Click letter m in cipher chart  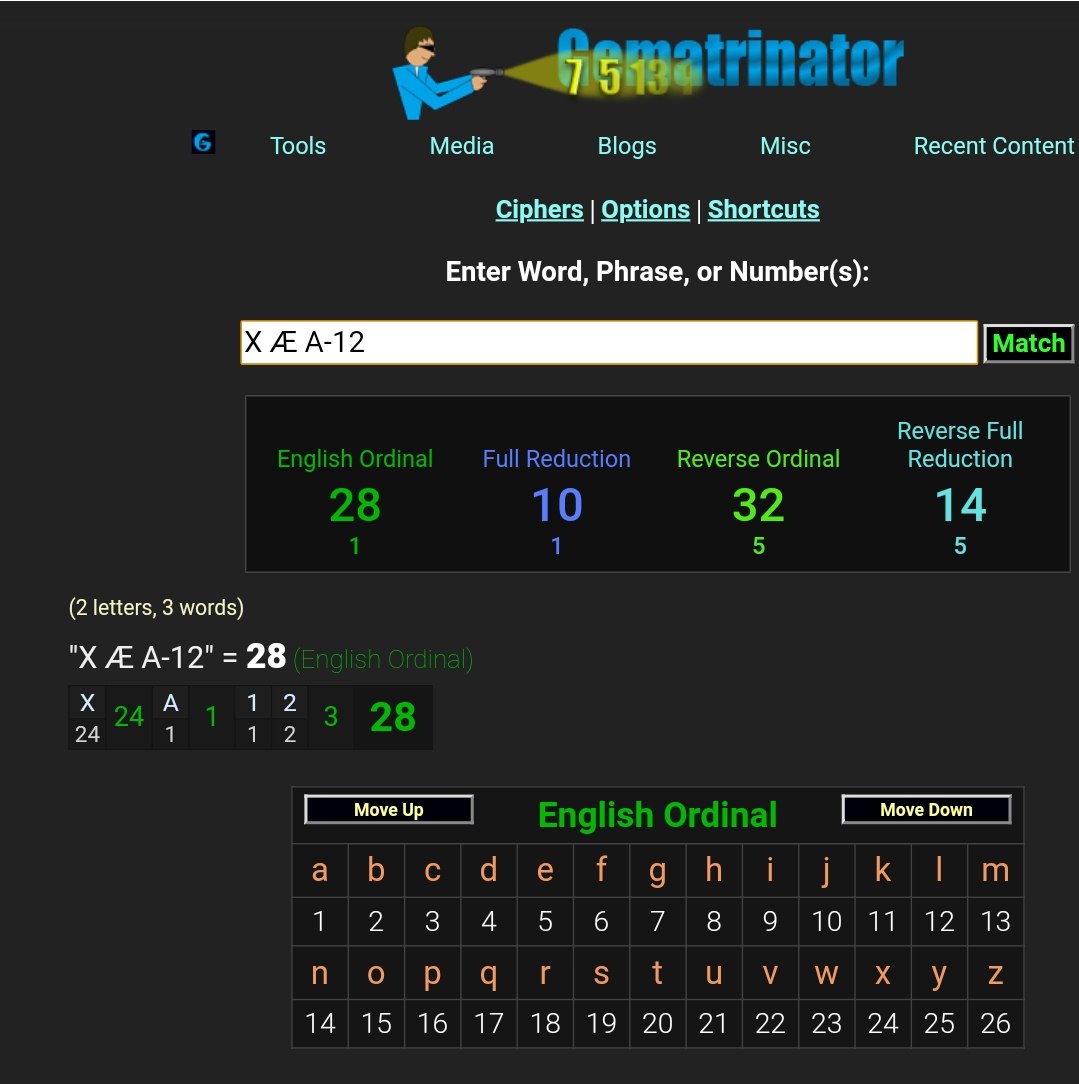pos(995,870)
